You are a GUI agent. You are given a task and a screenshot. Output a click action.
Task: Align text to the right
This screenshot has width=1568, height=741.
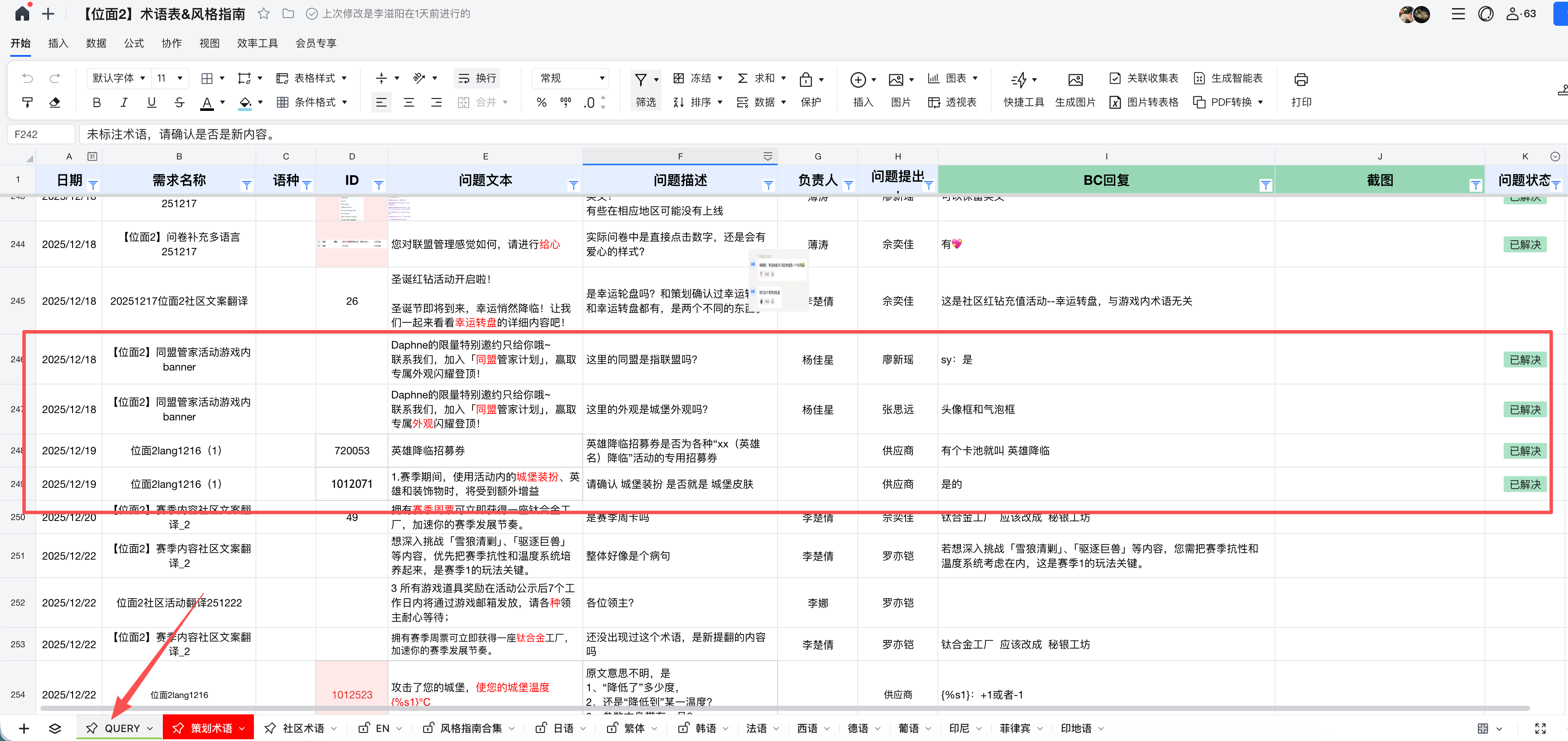[x=436, y=102]
